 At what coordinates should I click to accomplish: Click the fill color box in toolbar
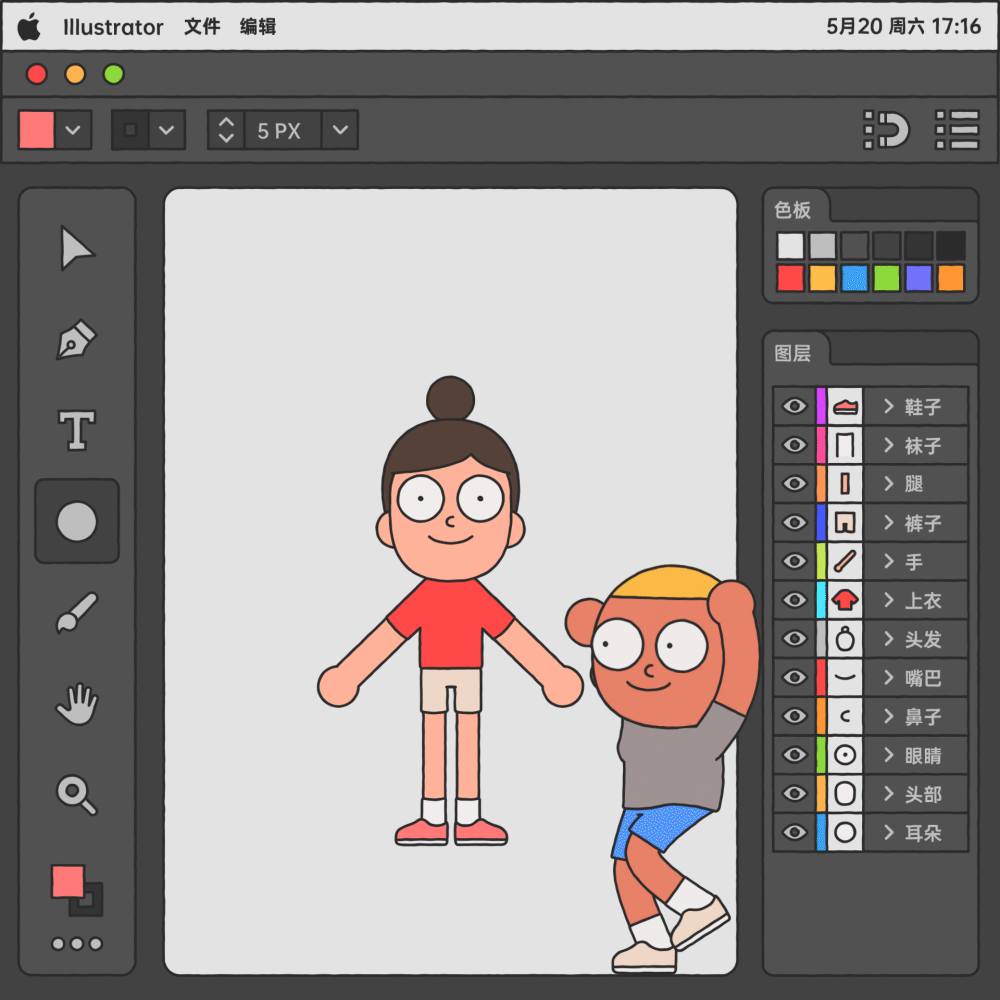point(36,130)
